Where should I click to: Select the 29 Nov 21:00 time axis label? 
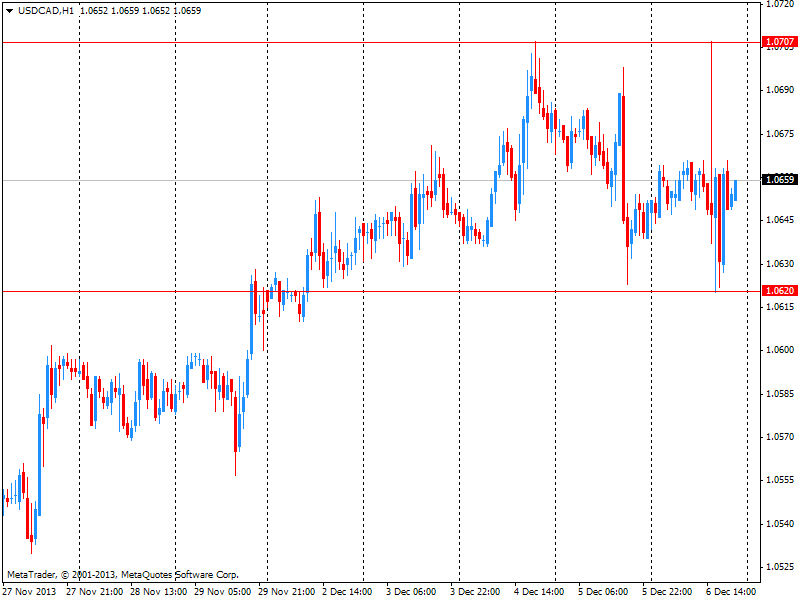[286, 592]
